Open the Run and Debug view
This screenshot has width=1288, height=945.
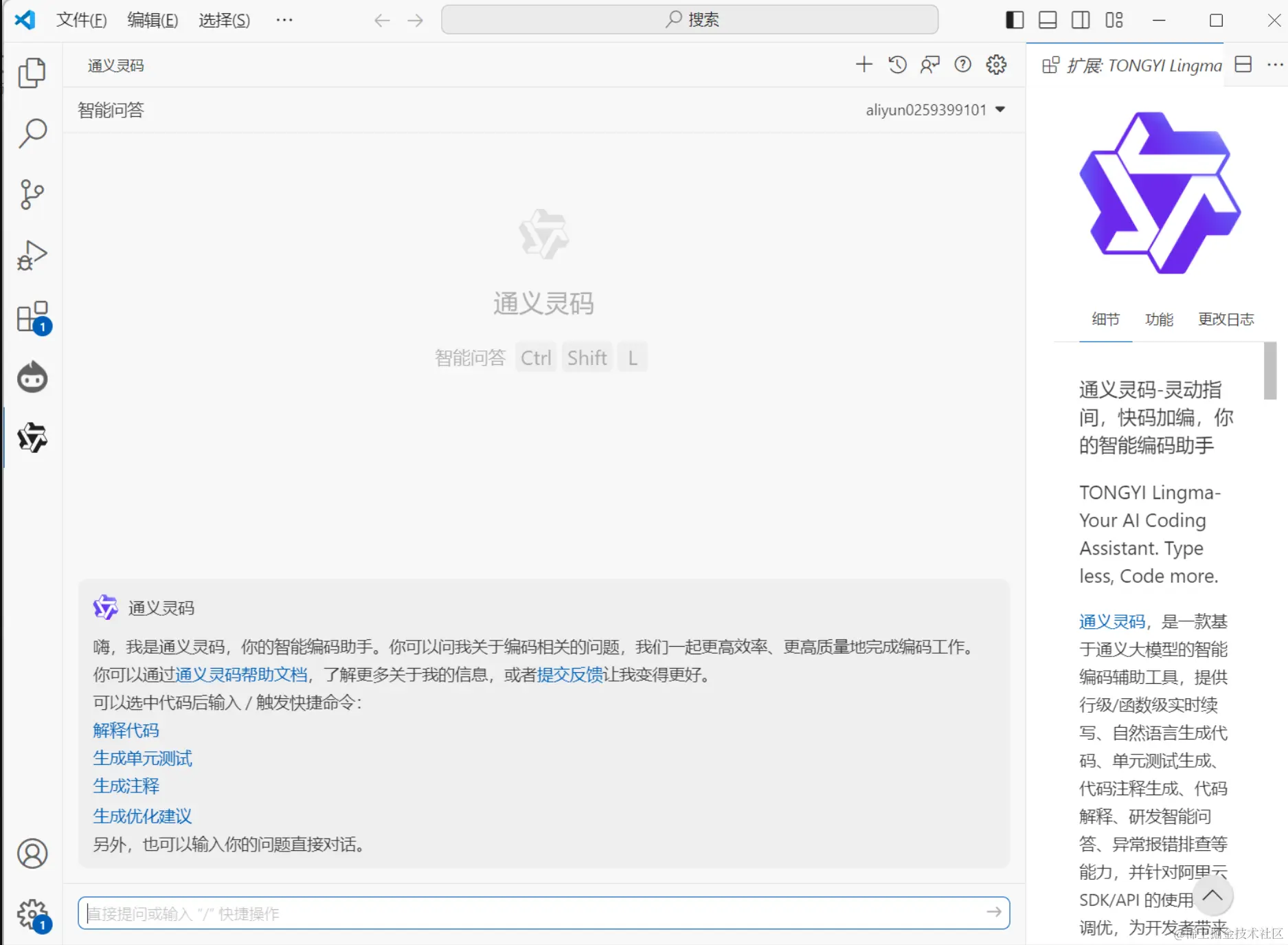pos(32,255)
